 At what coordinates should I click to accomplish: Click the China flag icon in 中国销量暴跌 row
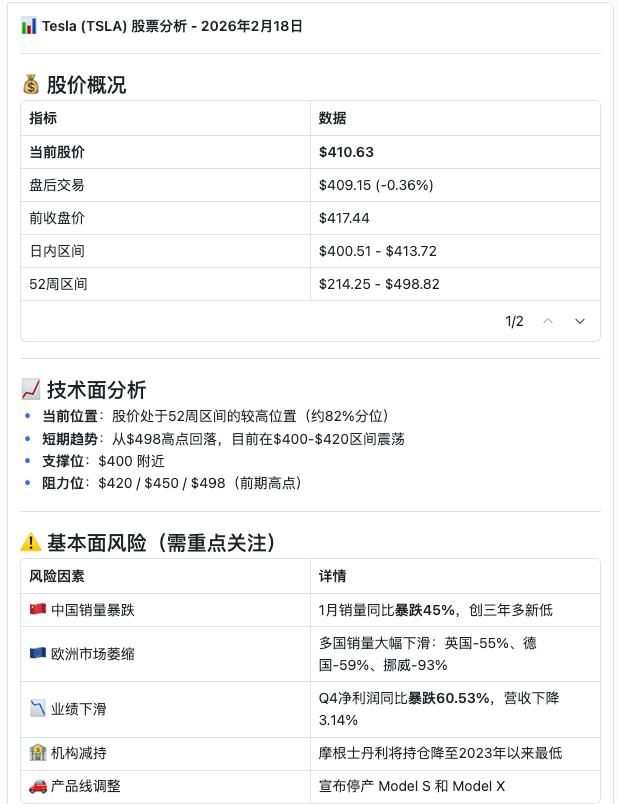tap(38, 609)
